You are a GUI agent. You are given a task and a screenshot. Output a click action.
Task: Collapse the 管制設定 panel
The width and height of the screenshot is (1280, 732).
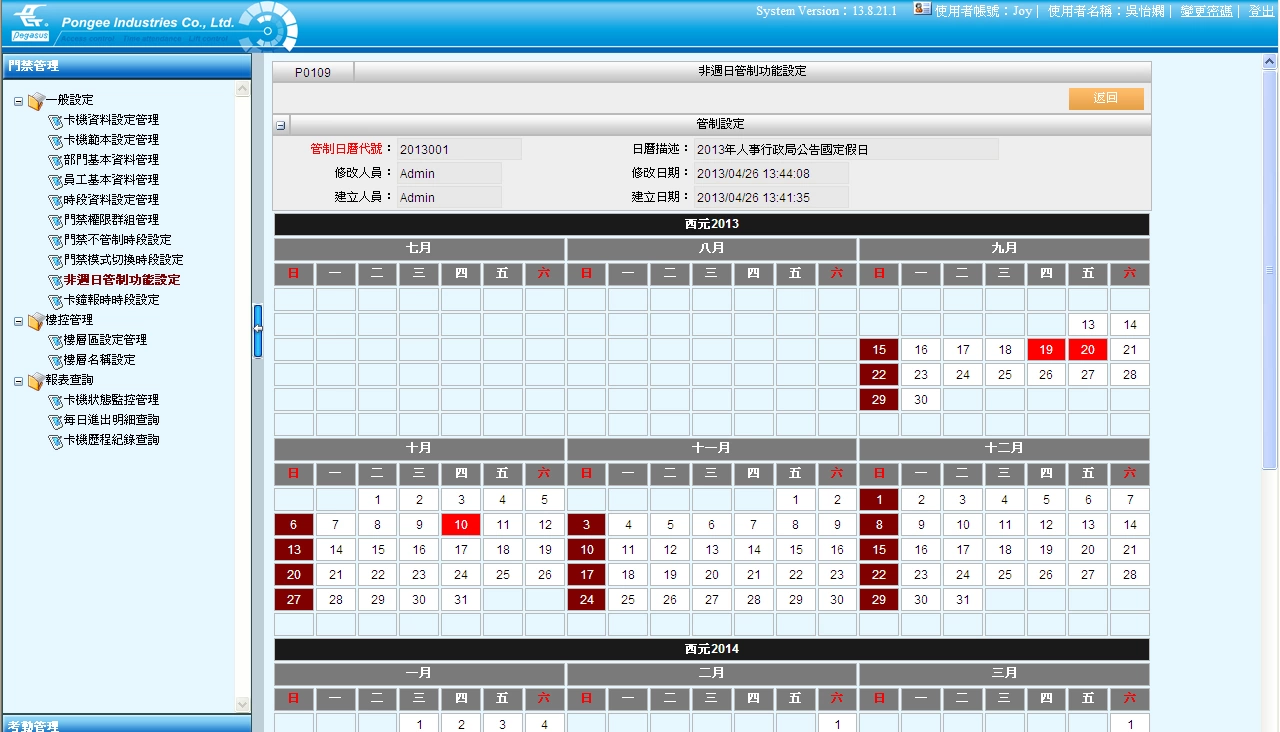pos(282,123)
